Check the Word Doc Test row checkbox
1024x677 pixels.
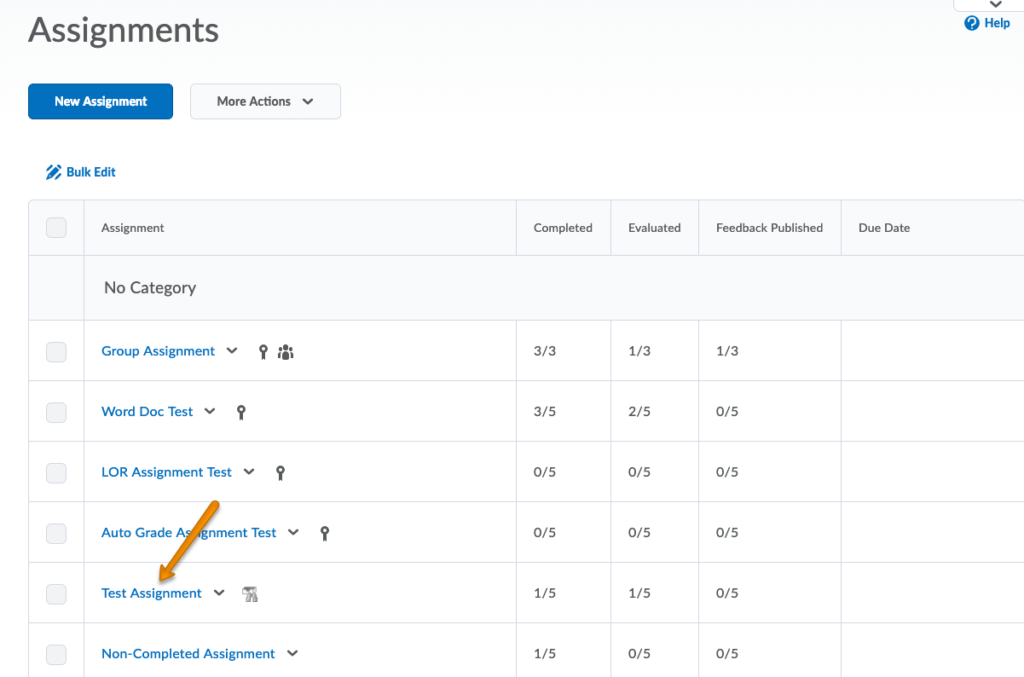tap(57, 412)
